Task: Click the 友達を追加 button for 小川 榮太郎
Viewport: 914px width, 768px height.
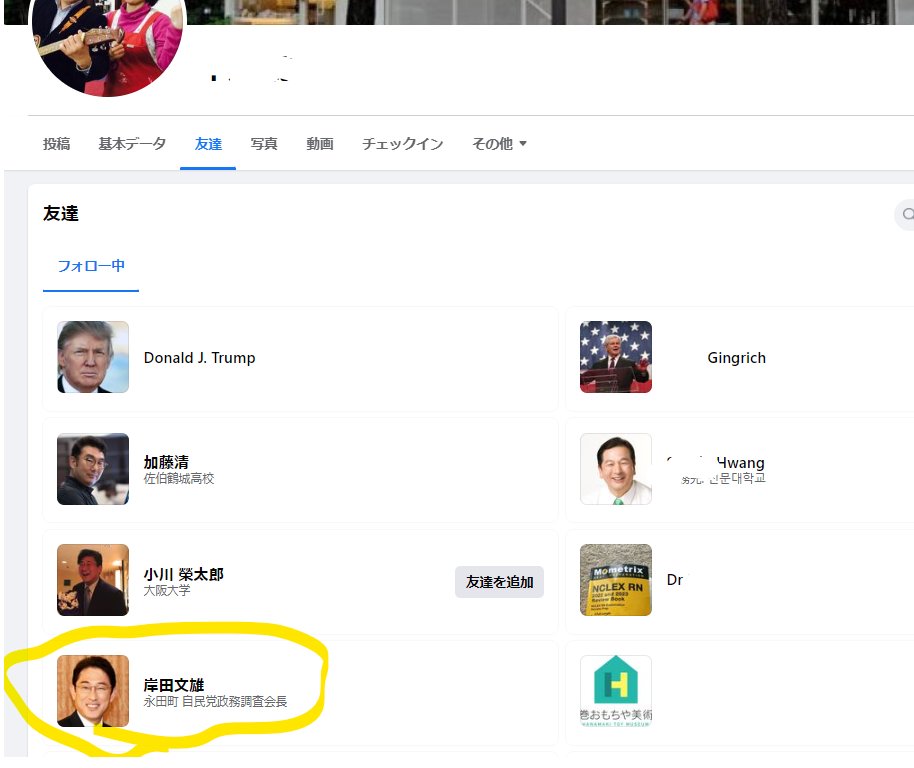Action: 500,582
